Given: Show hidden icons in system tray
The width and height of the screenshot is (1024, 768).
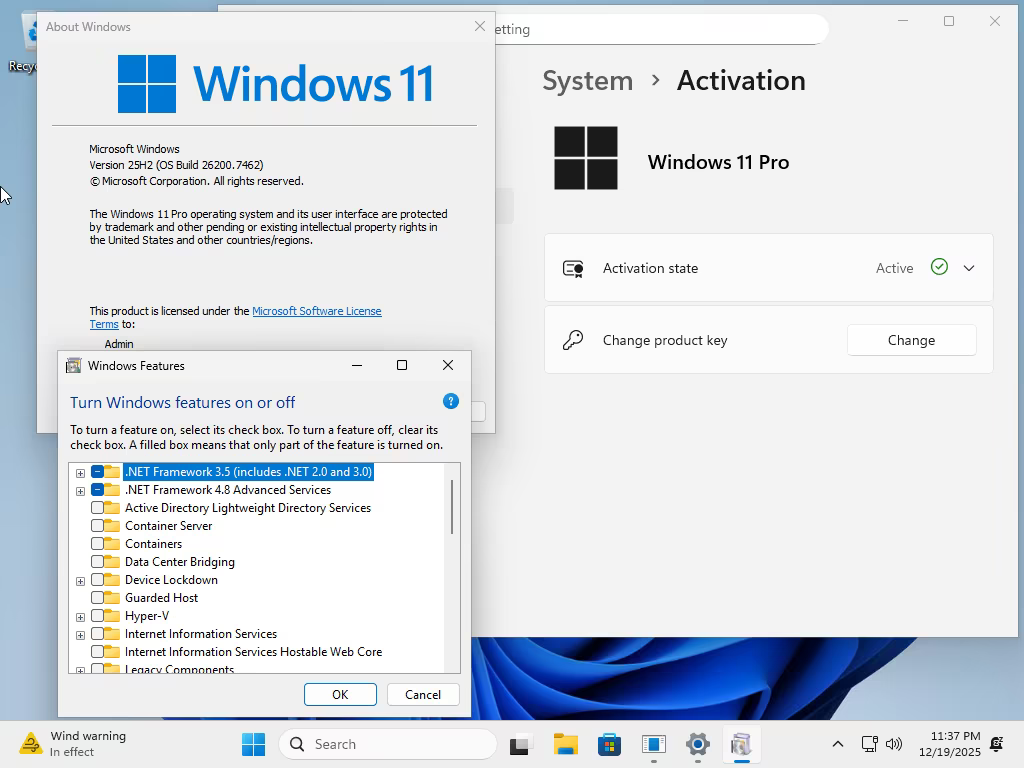Looking at the screenshot, I should (x=838, y=744).
